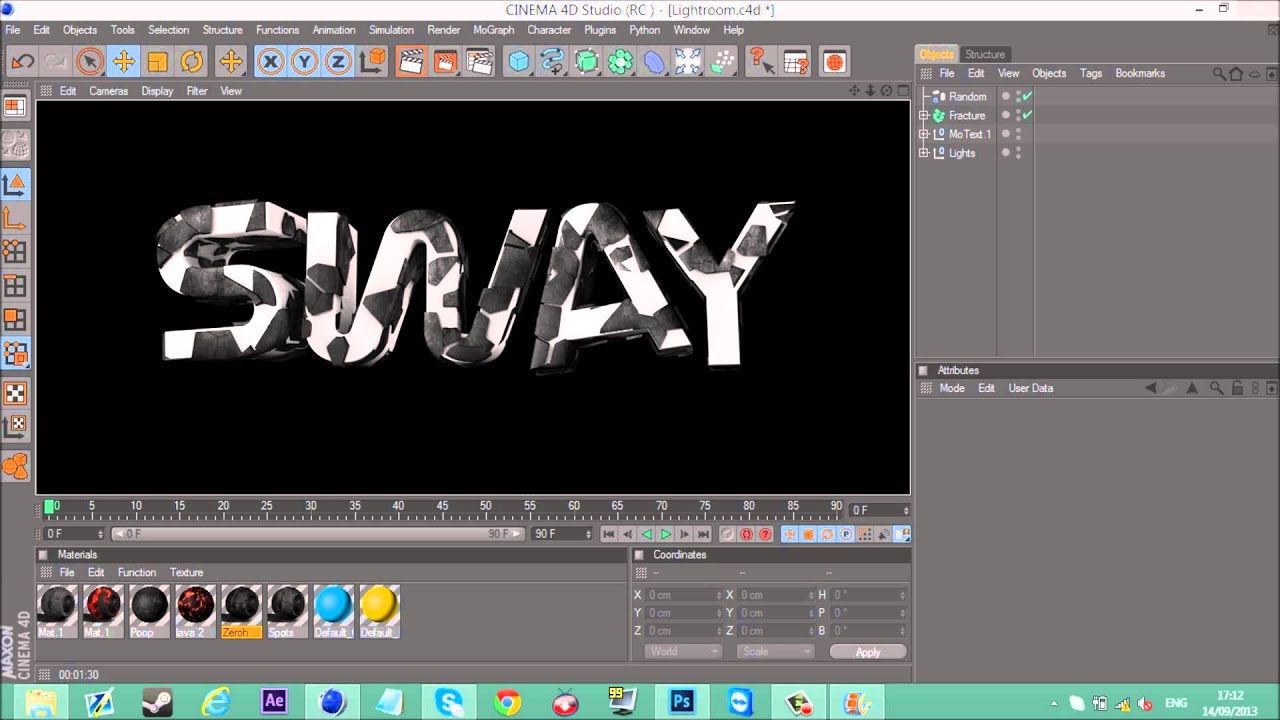This screenshot has width=1280, height=720.
Task: Expand the Fracture object tree
Action: (x=924, y=115)
